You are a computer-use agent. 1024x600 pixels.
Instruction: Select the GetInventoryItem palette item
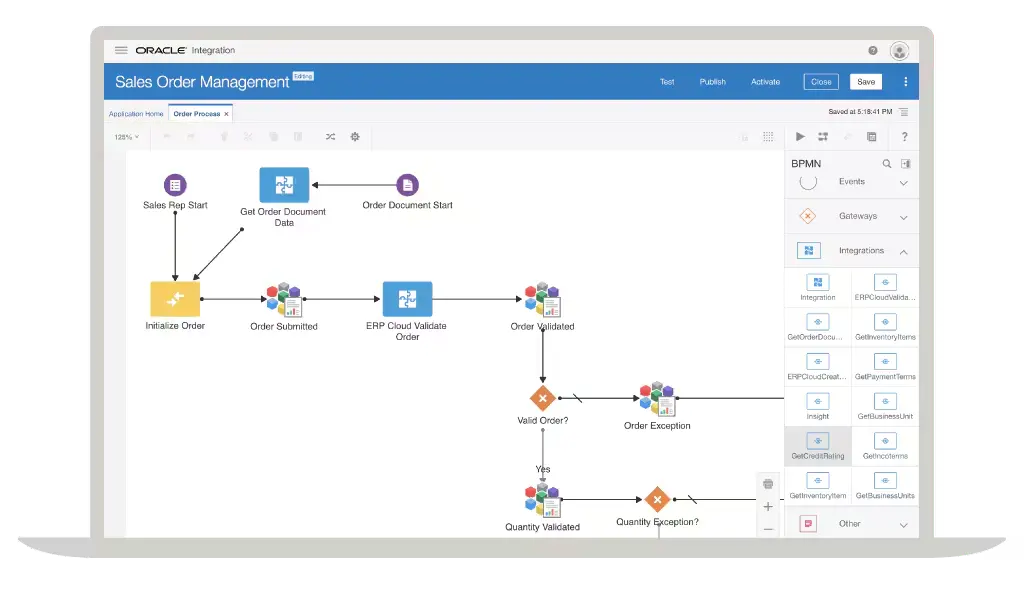click(818, 486)
